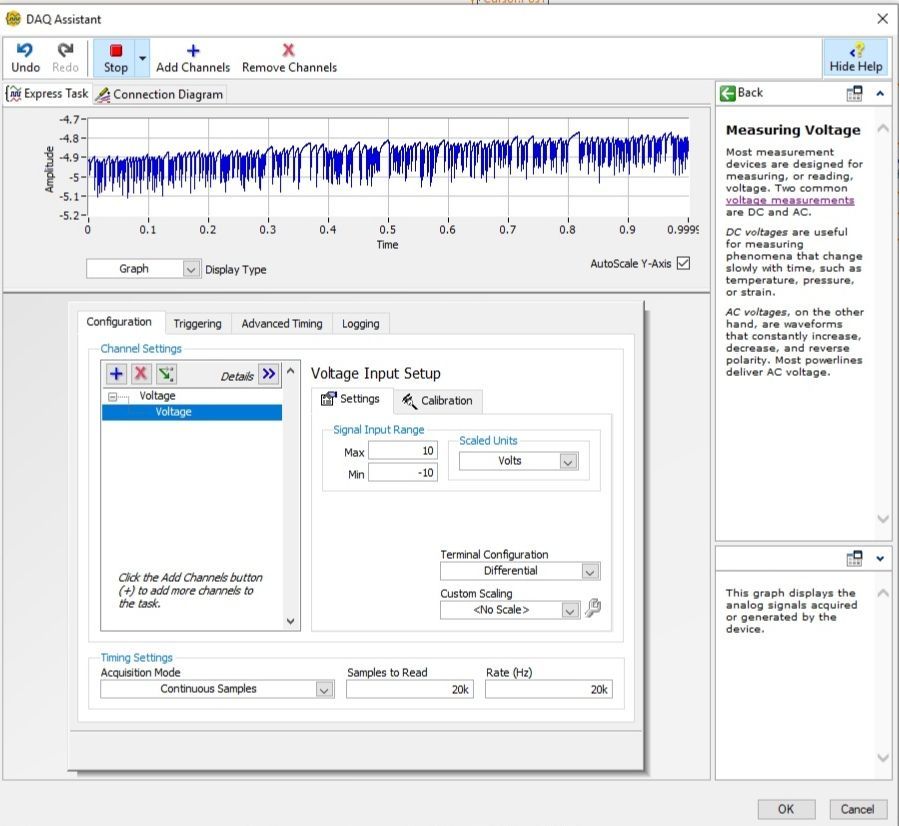899x826 pixels.
Task: Open the Connection Diagram tab
Action: click(x=160, y=94)
